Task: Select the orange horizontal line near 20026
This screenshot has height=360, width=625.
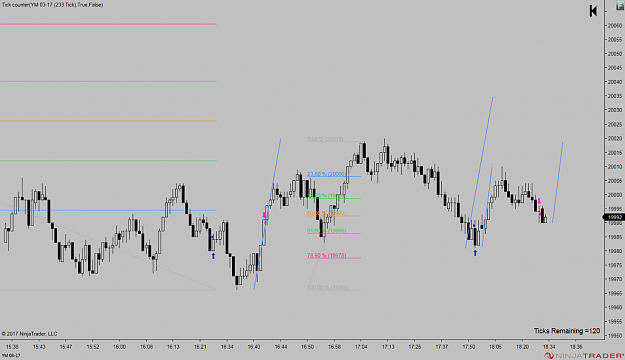Action: [108, 120]
